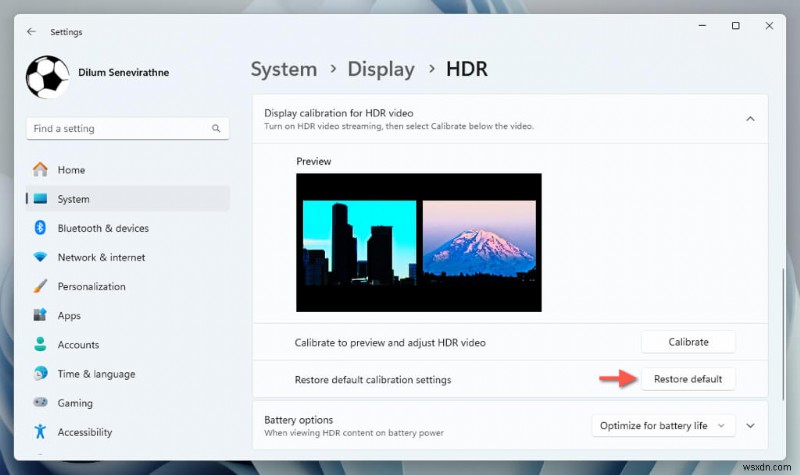The width and height of the screenshot is (800, 475).
Task: Click the System monitor icon
Action: [40, 199]
